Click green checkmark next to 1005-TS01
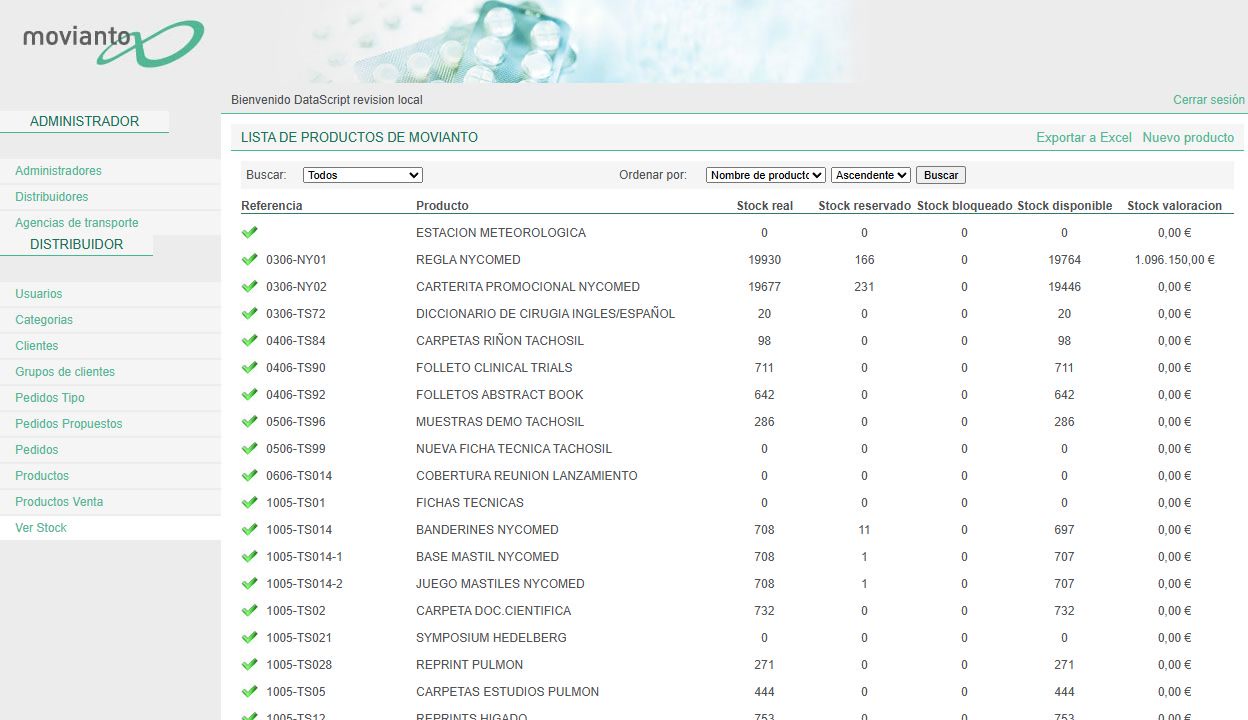This screenshot has height=720, width=1248. 250,503
